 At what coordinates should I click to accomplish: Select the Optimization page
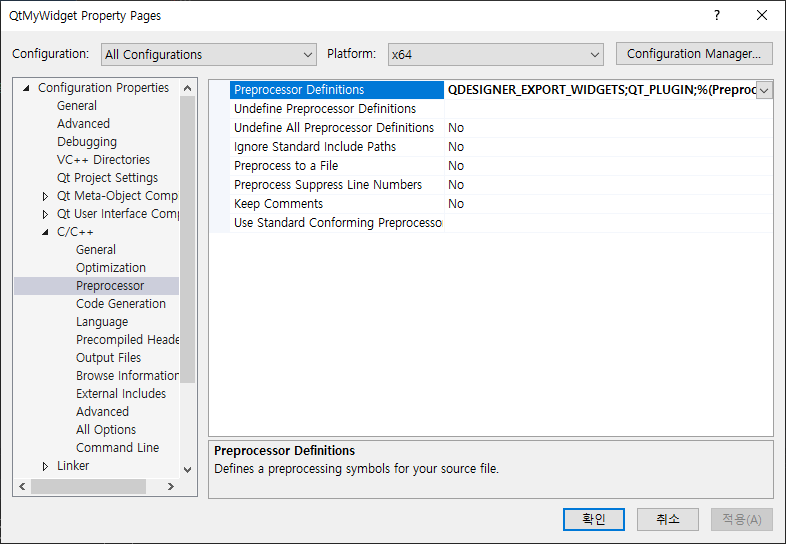[x=111, y=268]
